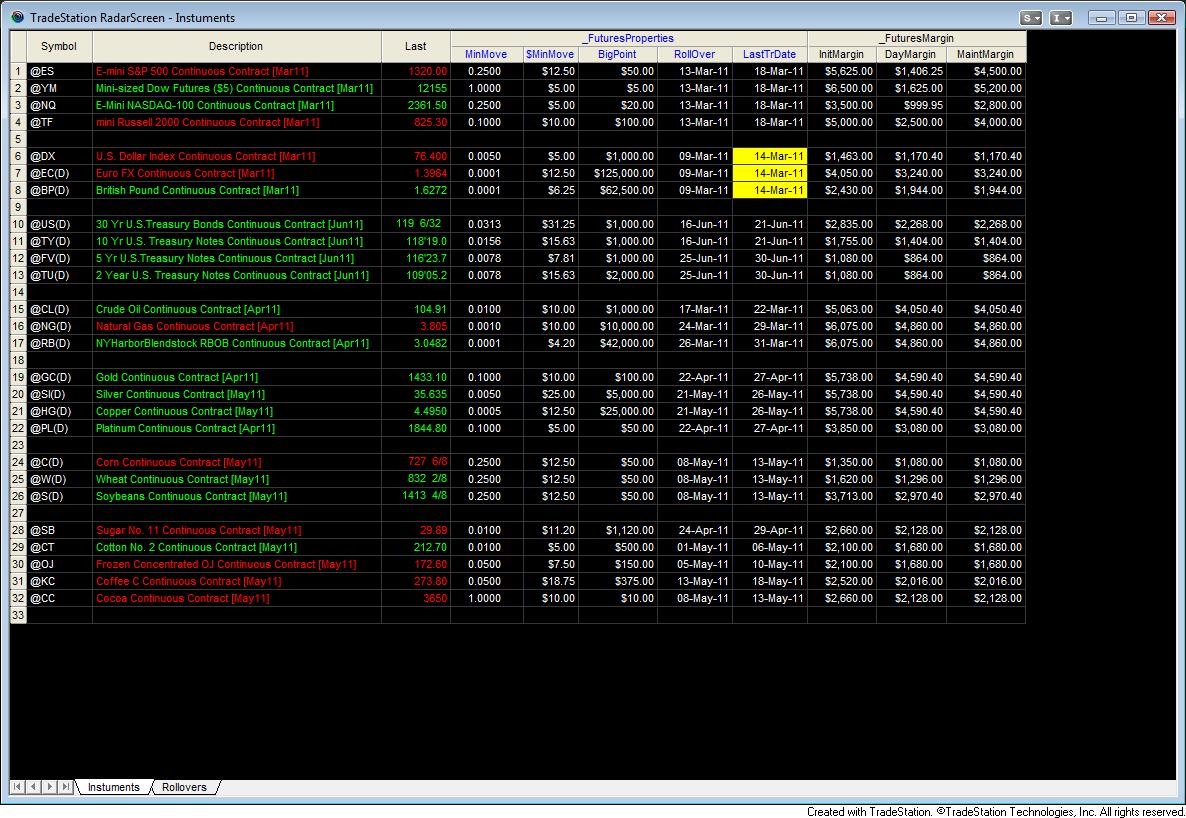Click the $MinMove column header
Screen dimensions: 1186x818
(x=551, y=54)
